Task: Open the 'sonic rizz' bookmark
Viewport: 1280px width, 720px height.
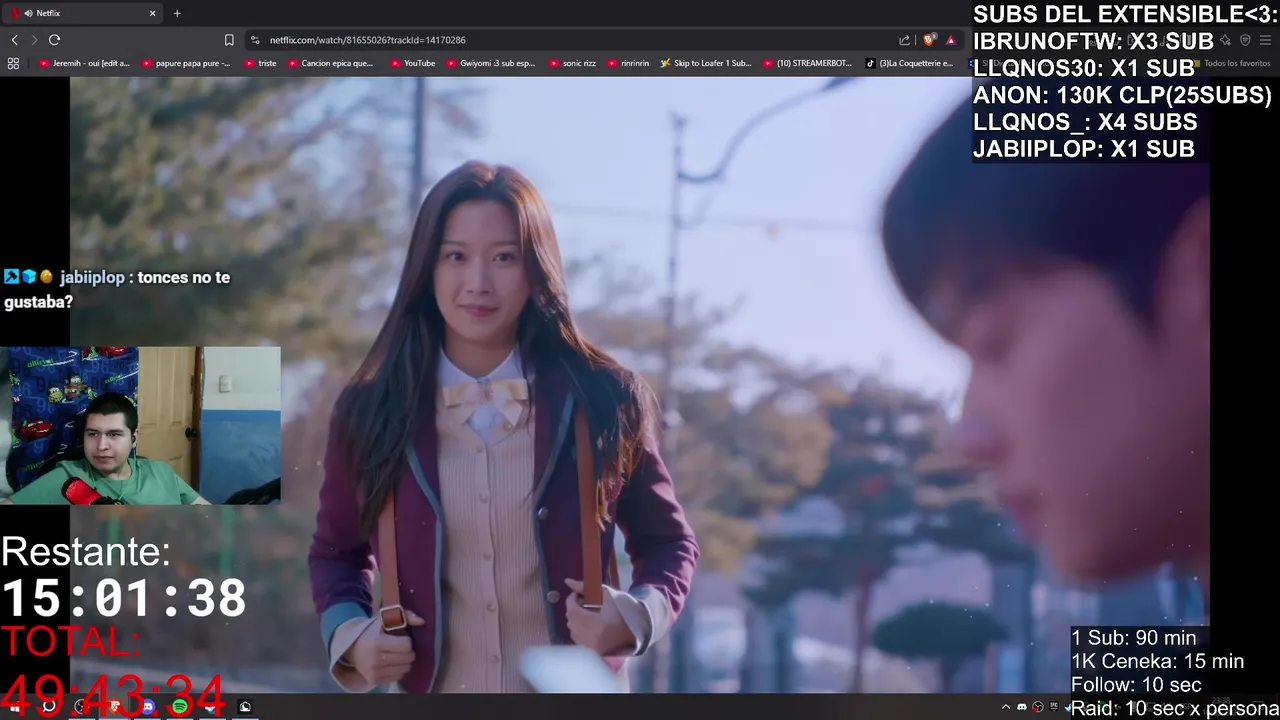Action: point(572,63)
